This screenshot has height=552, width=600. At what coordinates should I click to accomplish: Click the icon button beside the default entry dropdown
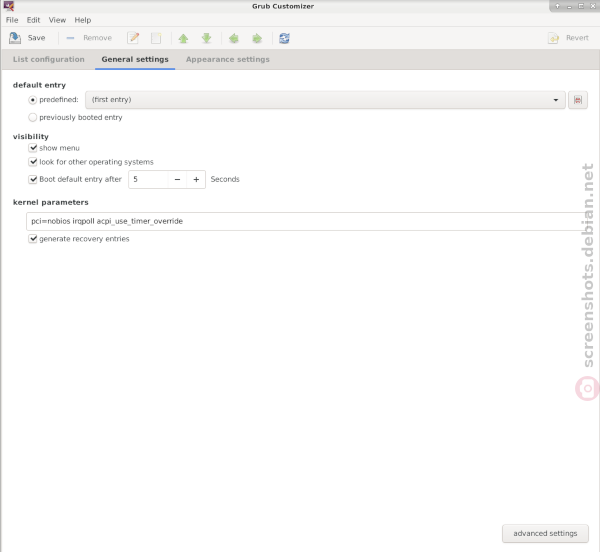coord(578,100)
